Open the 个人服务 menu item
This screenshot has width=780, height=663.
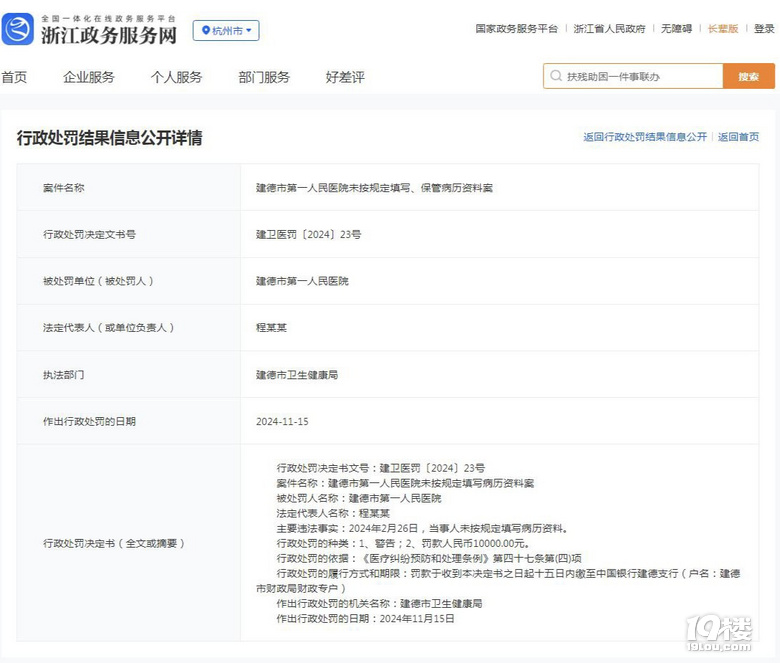pyautogui.click(x=177, y=77)
